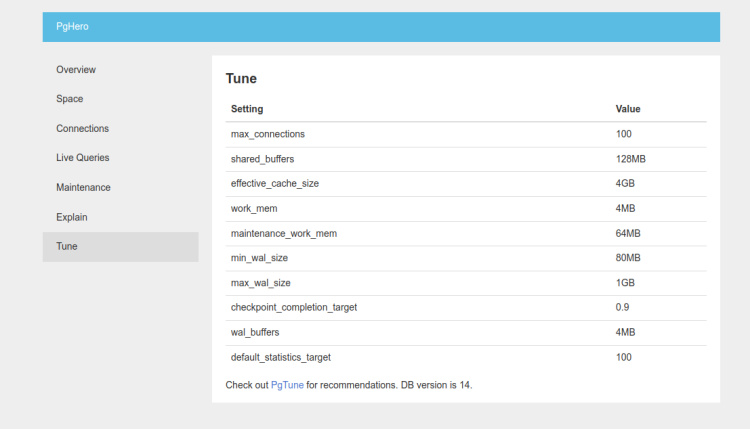The width and height of the screenshot is (750, 429).
Task: Open the Explain page
Action: 72,217
